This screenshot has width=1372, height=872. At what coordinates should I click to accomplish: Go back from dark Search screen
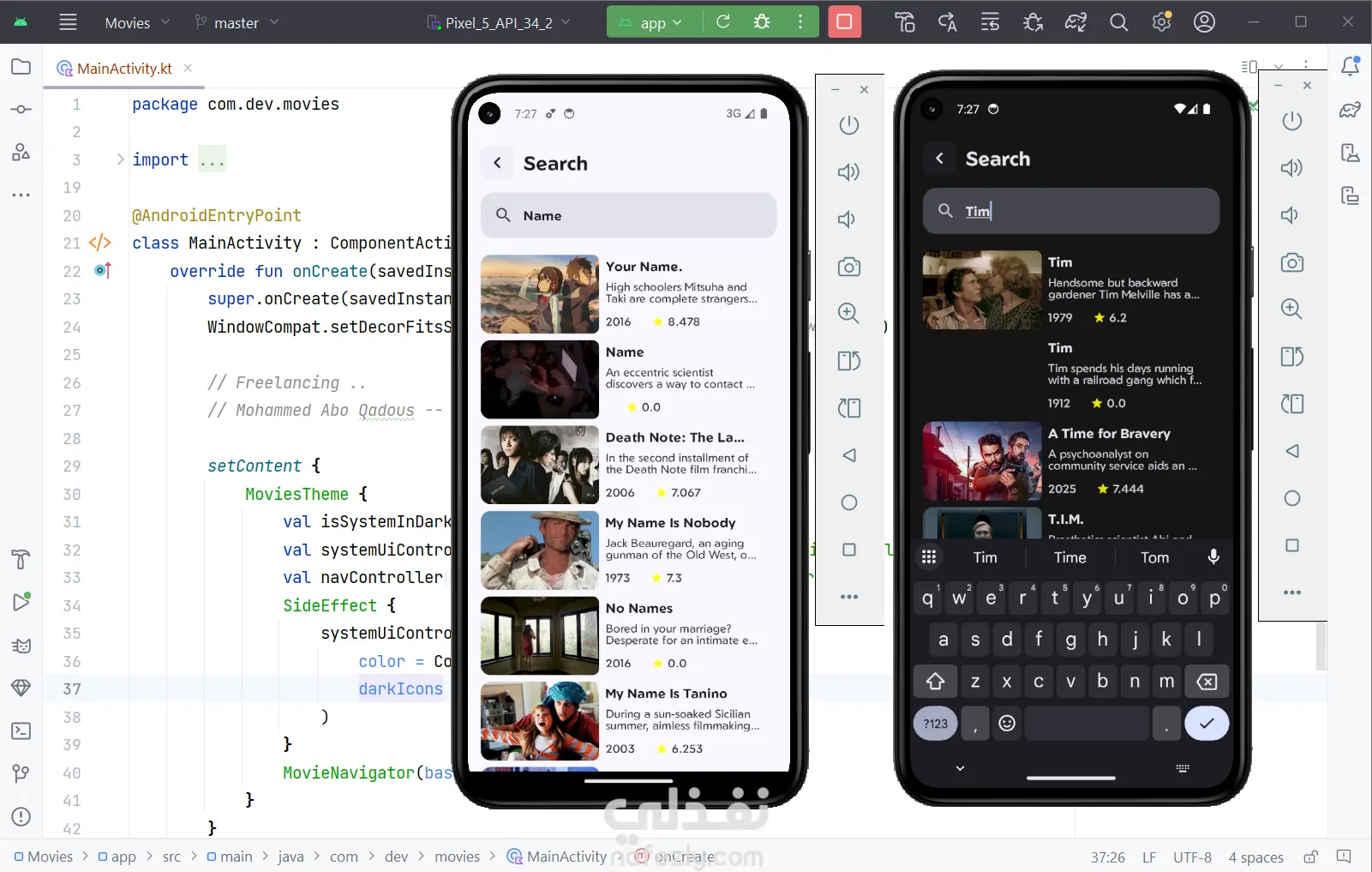pos(939,159)
